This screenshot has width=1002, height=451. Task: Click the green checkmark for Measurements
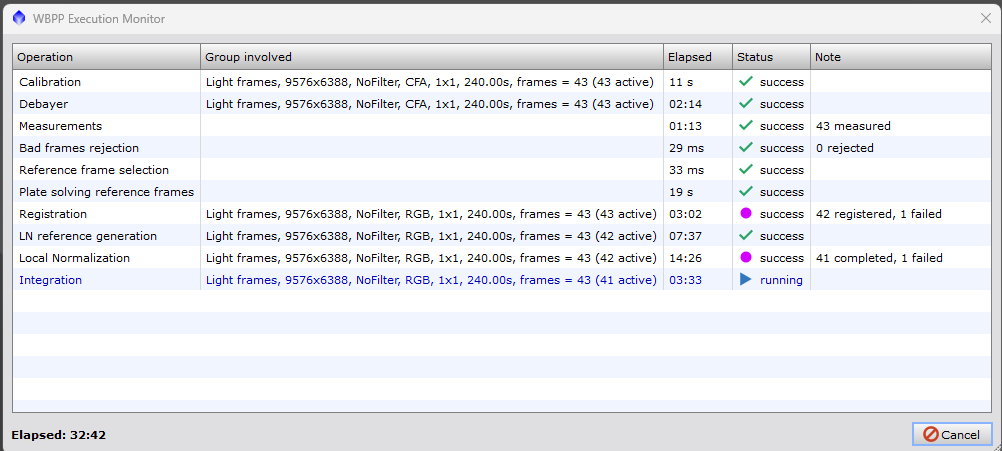[x=745, y=126]
